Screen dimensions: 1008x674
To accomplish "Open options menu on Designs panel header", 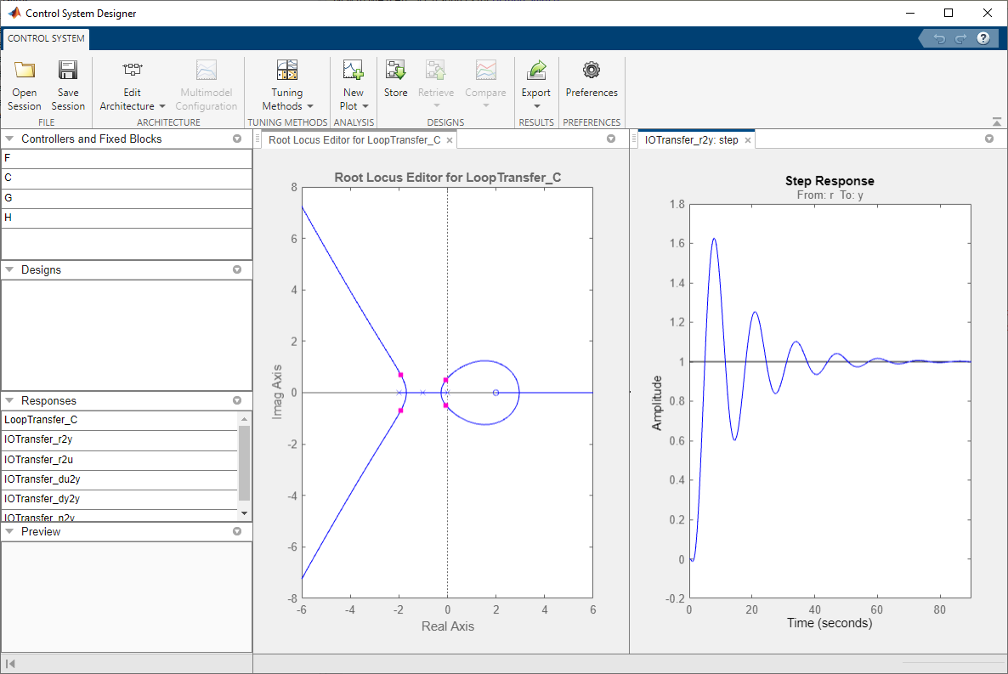I will [237, 269].
